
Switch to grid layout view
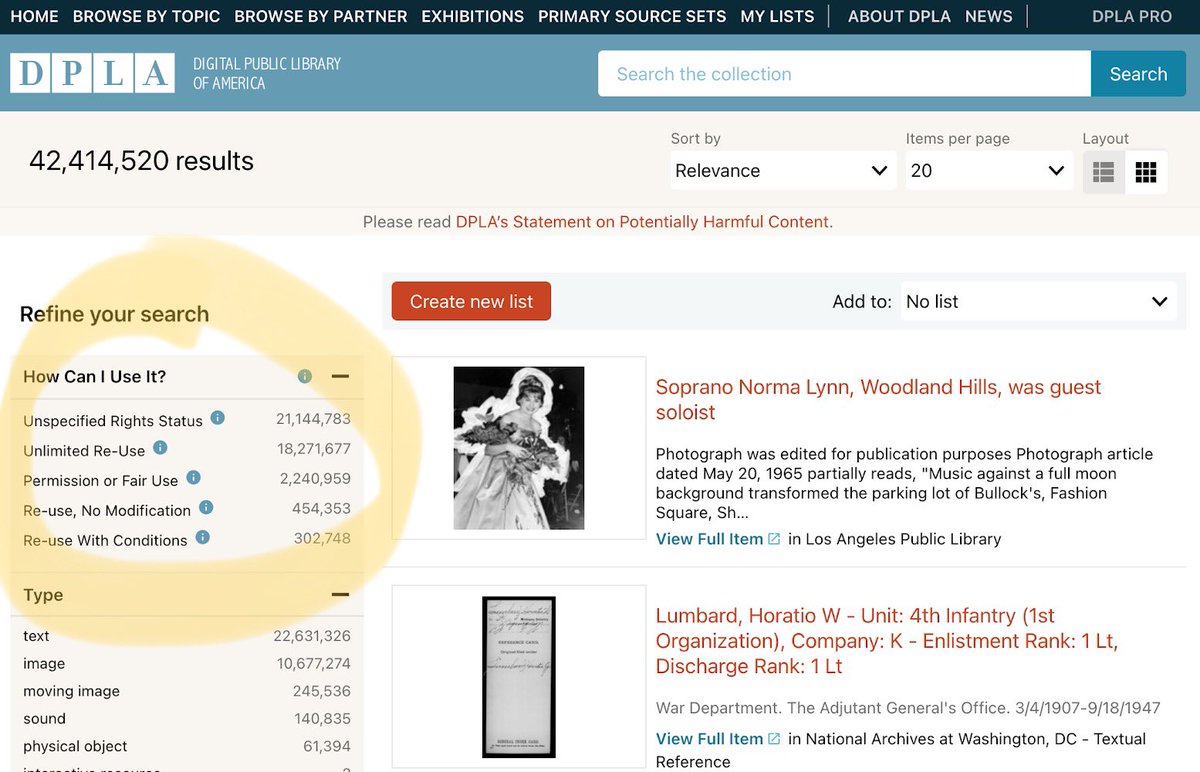click(x=1147, y=171)
